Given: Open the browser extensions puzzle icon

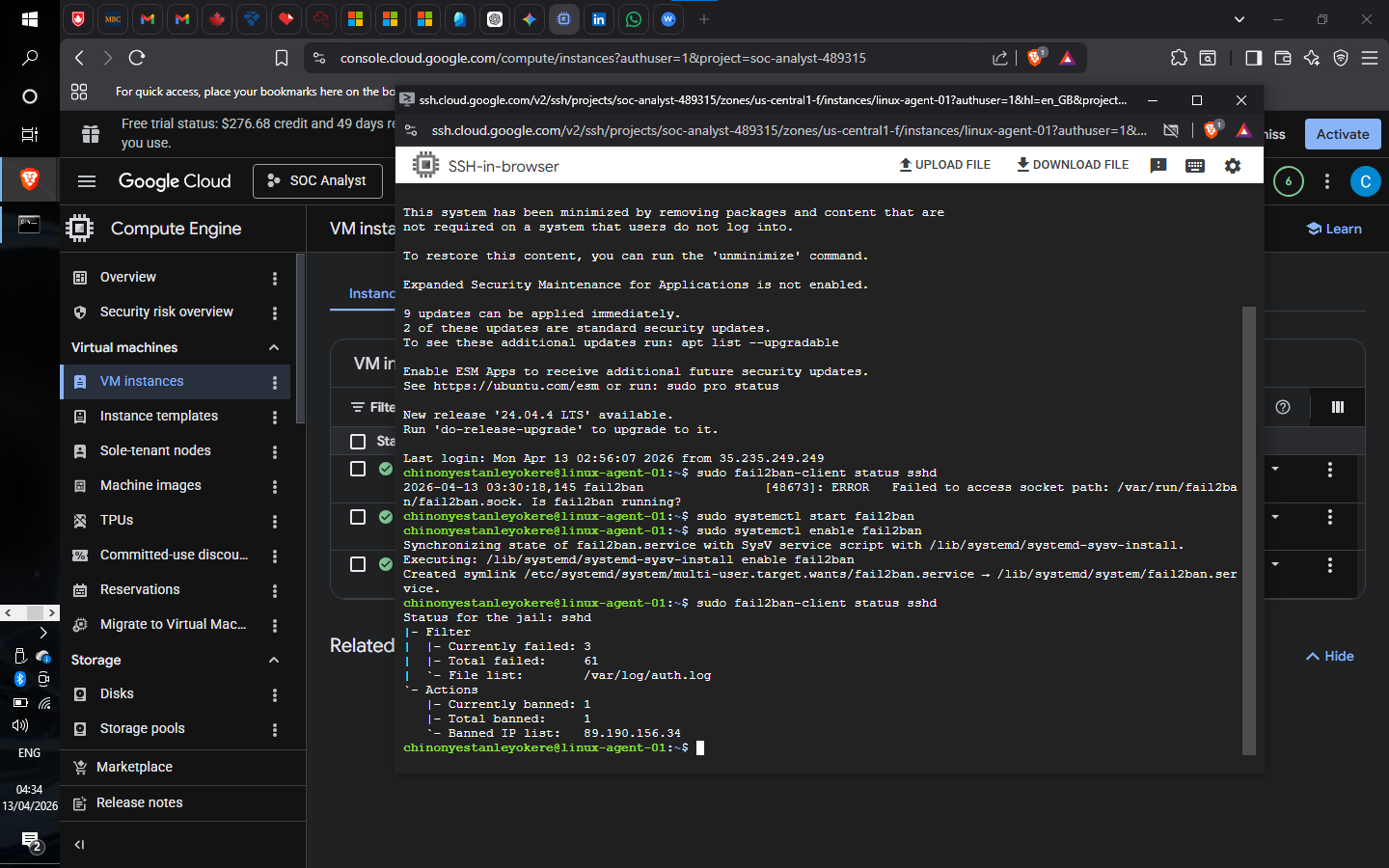Looking at the screenshot, I should click(1179, 58).
